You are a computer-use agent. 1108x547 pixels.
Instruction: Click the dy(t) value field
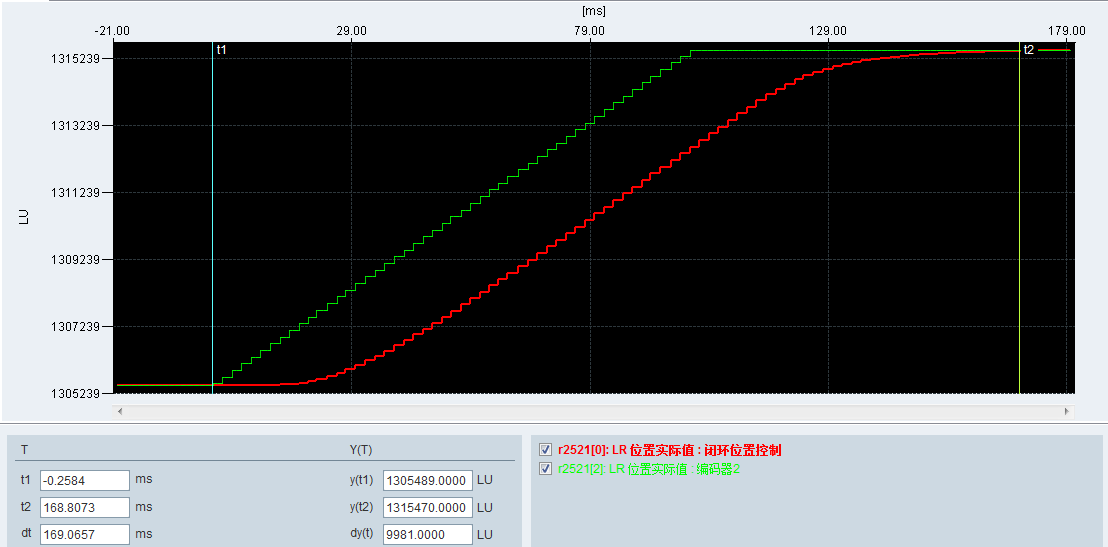coord(428,534)
